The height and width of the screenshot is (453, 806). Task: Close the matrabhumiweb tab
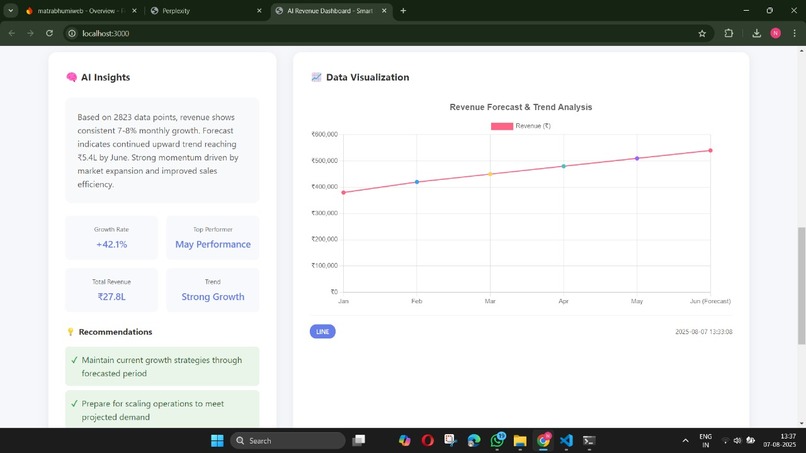[135, 10]
